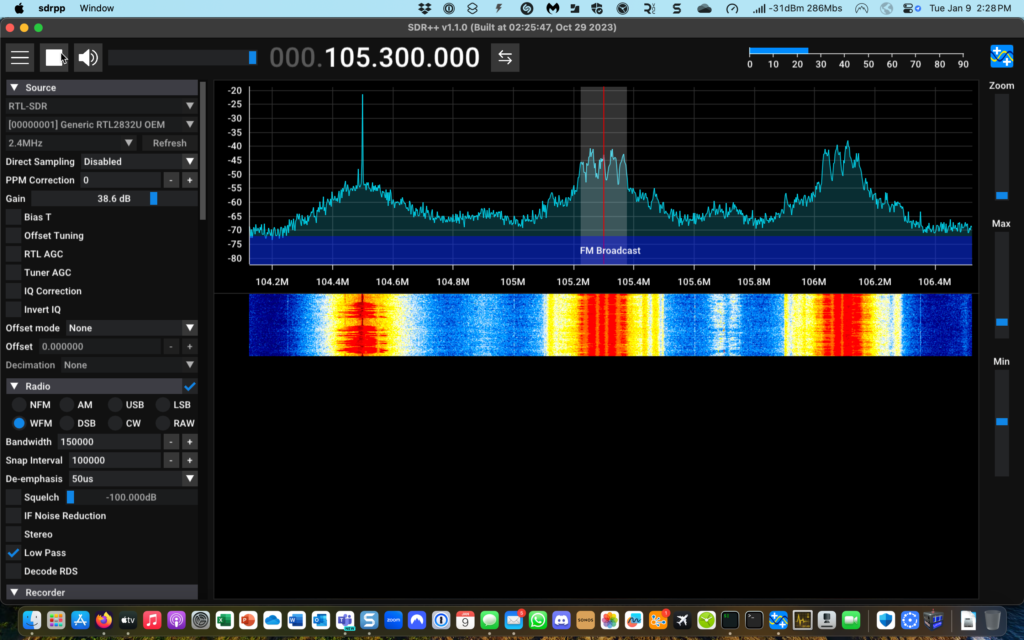Click the SDR++ logo icon top right
The height and width of the screenshot is (640, 1024).
point(1001,56)
